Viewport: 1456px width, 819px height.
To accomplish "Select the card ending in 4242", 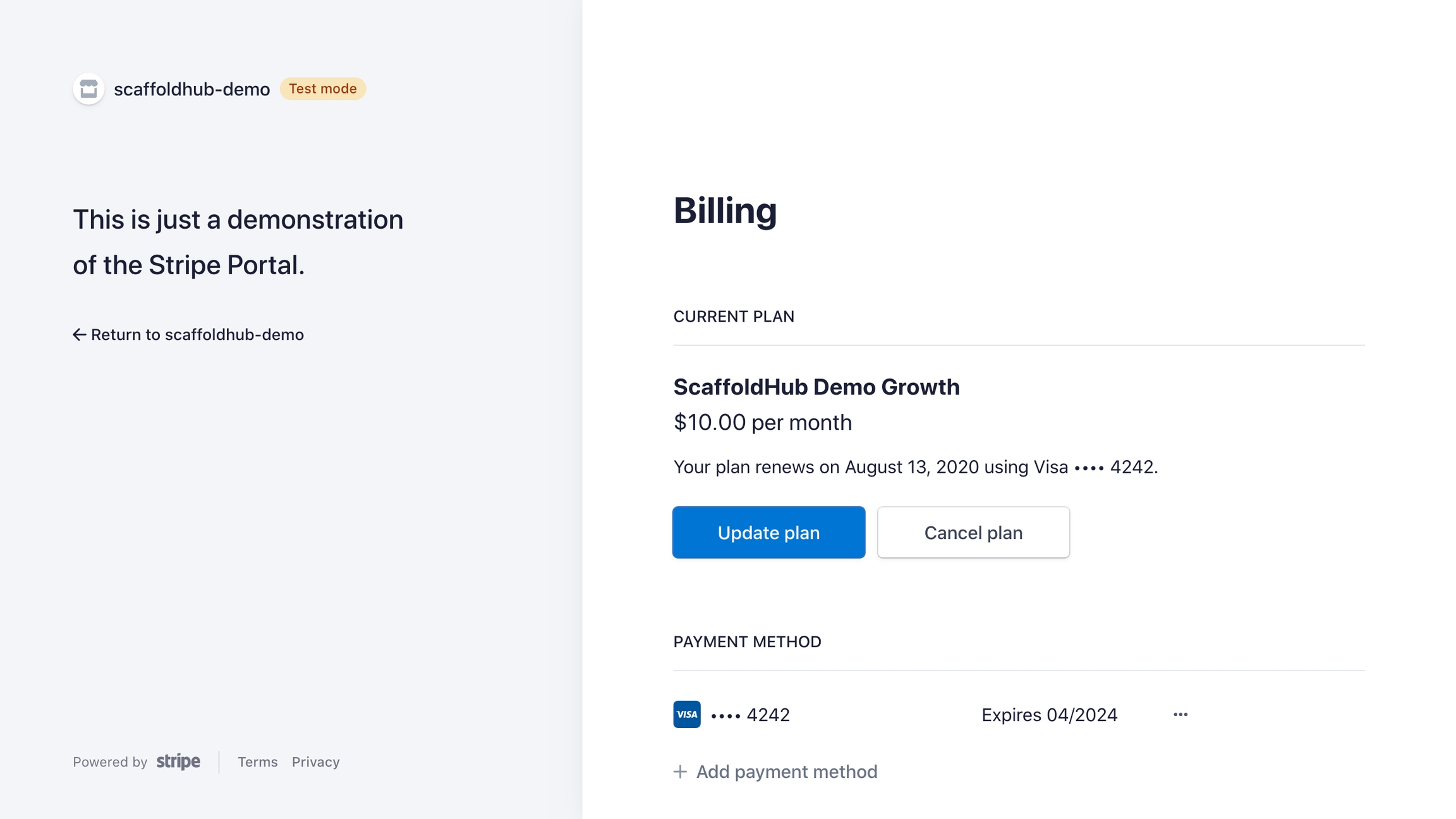I will tap(751, 715).
